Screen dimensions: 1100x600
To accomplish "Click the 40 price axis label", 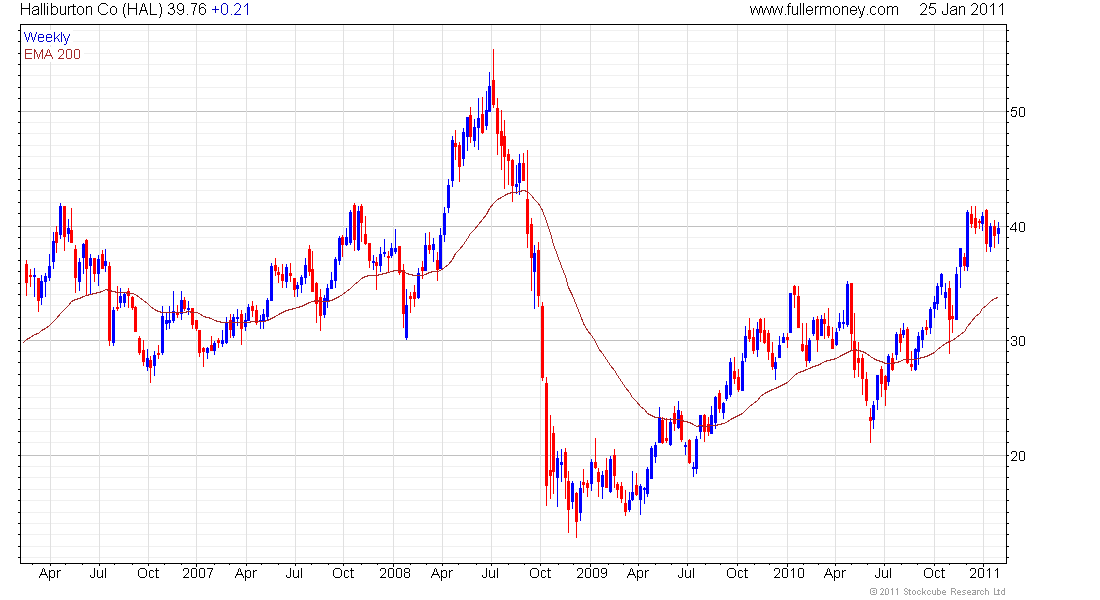I will (1017, 227).
